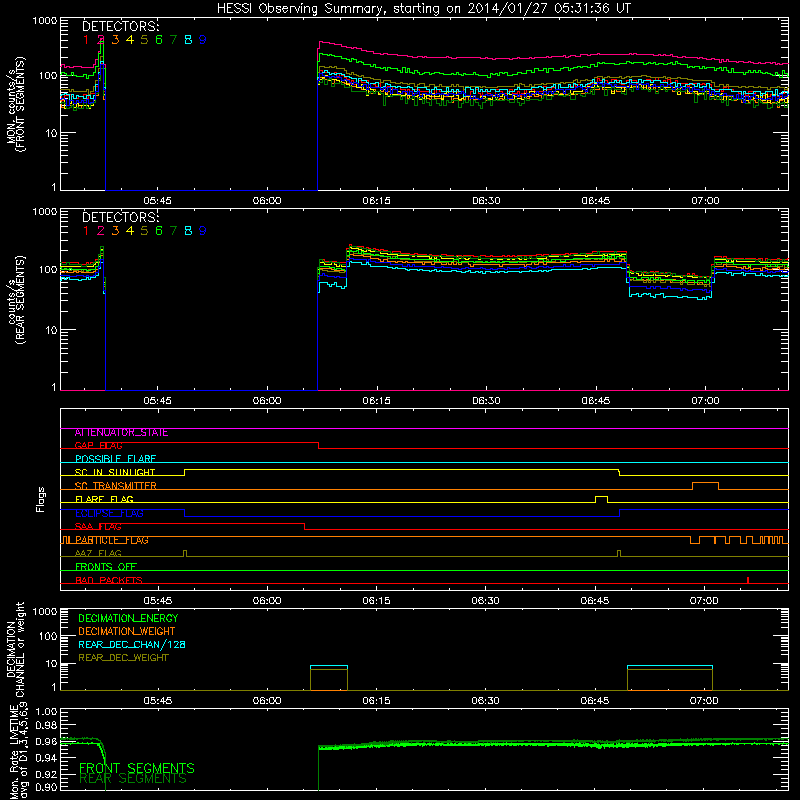Image resolution: width=800 pixels, height=800 pixels.
Task: Click the ECLIPSE_FLAG label
Action: (109, 513)
